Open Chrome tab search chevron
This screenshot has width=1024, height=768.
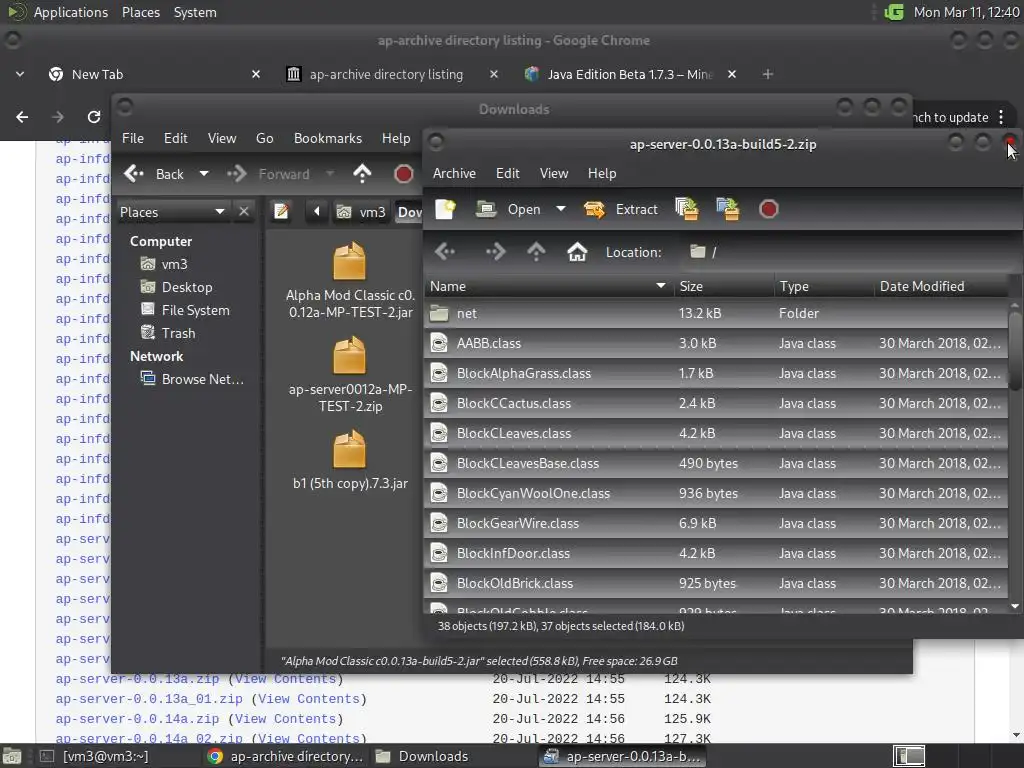tap(20, 74)
